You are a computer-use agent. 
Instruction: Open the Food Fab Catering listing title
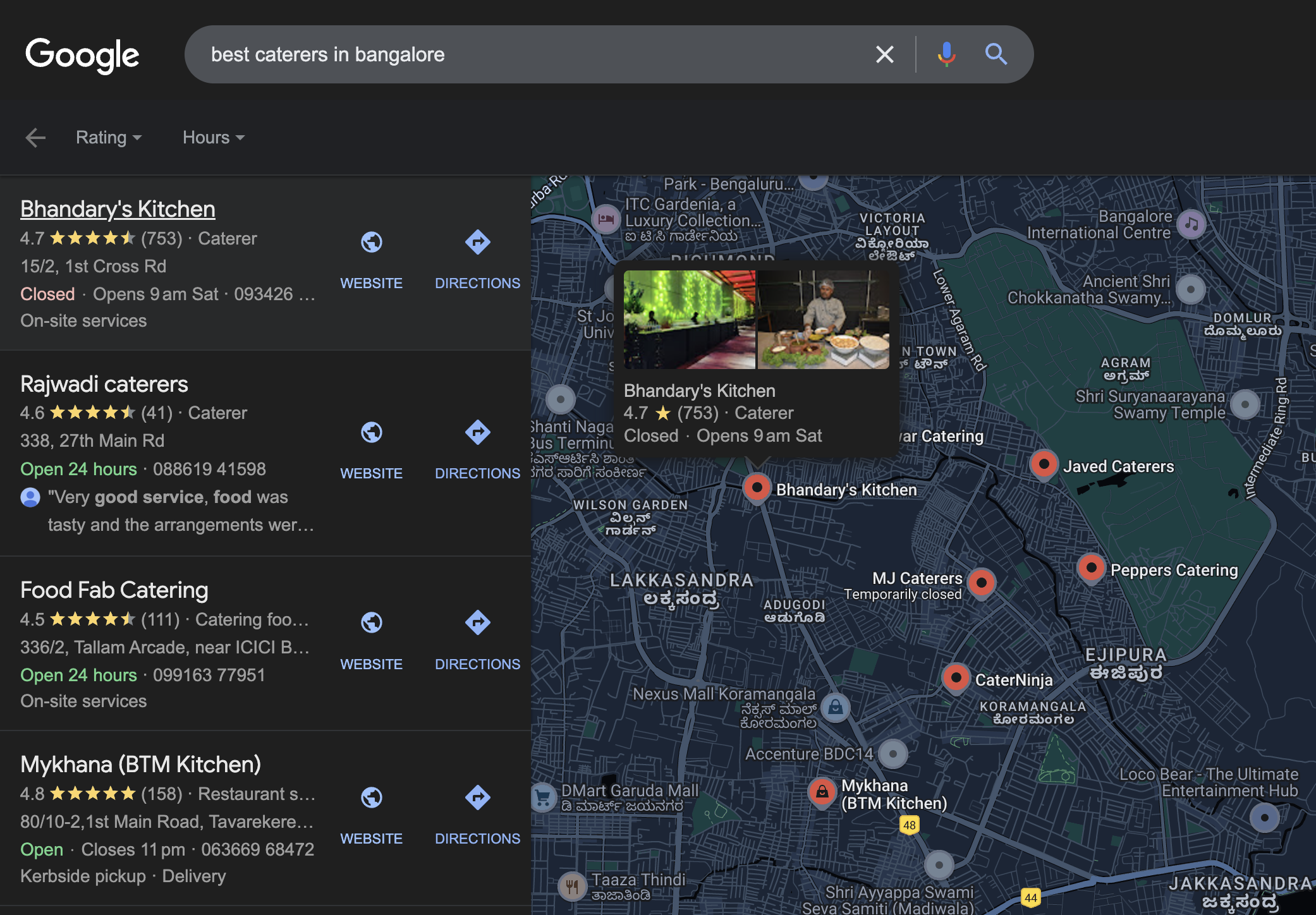114,590
